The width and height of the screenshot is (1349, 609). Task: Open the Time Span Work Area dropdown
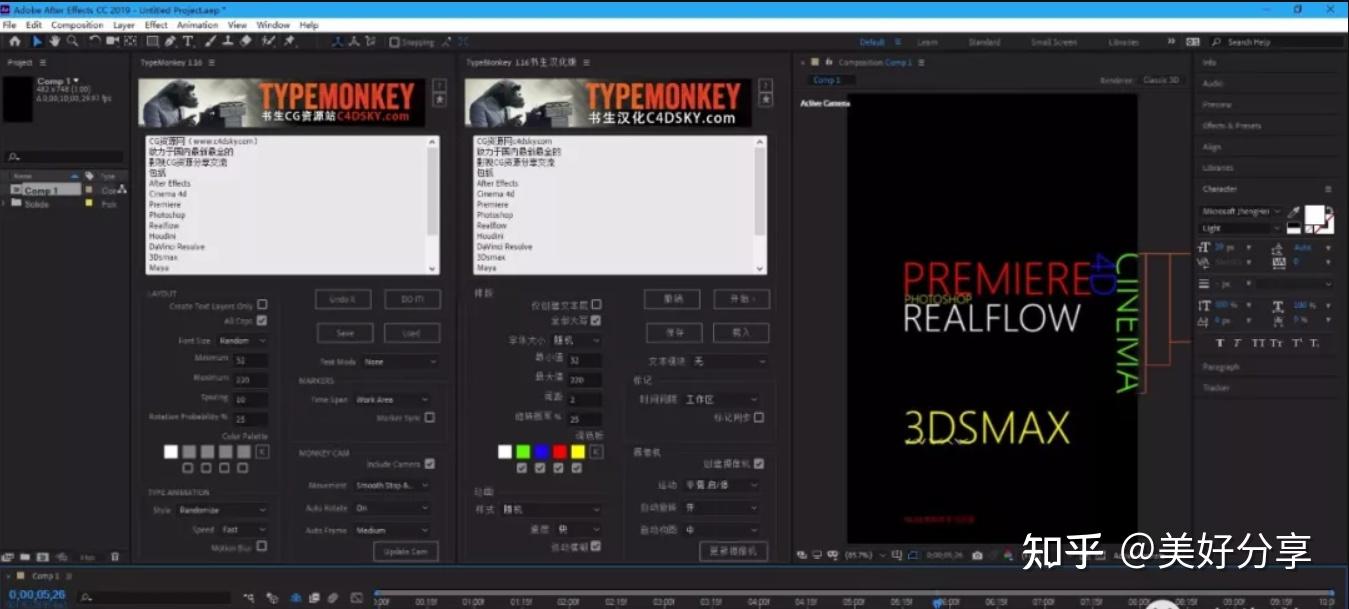click(390, 399)
